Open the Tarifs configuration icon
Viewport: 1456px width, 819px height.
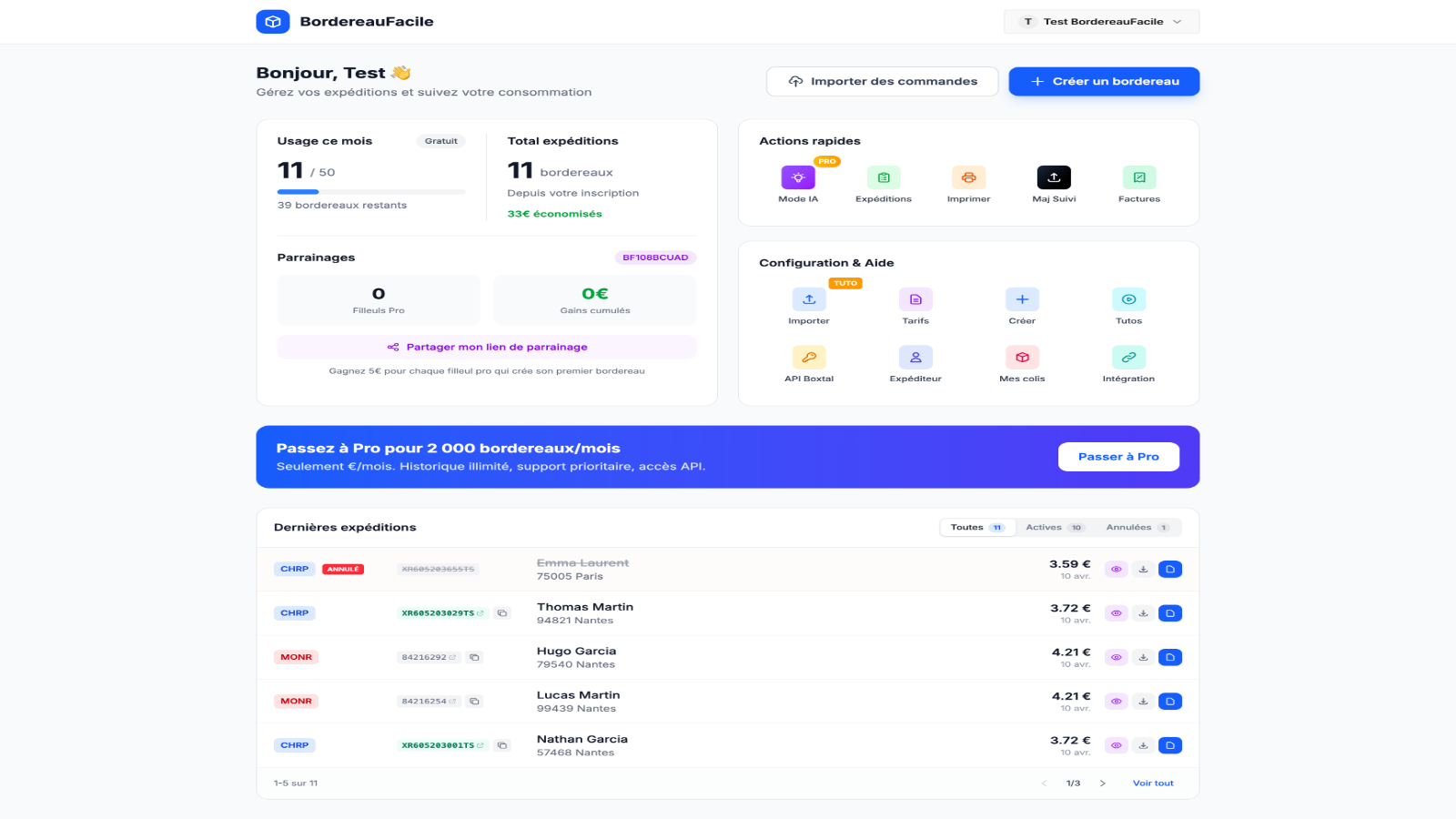click(915, 299)
